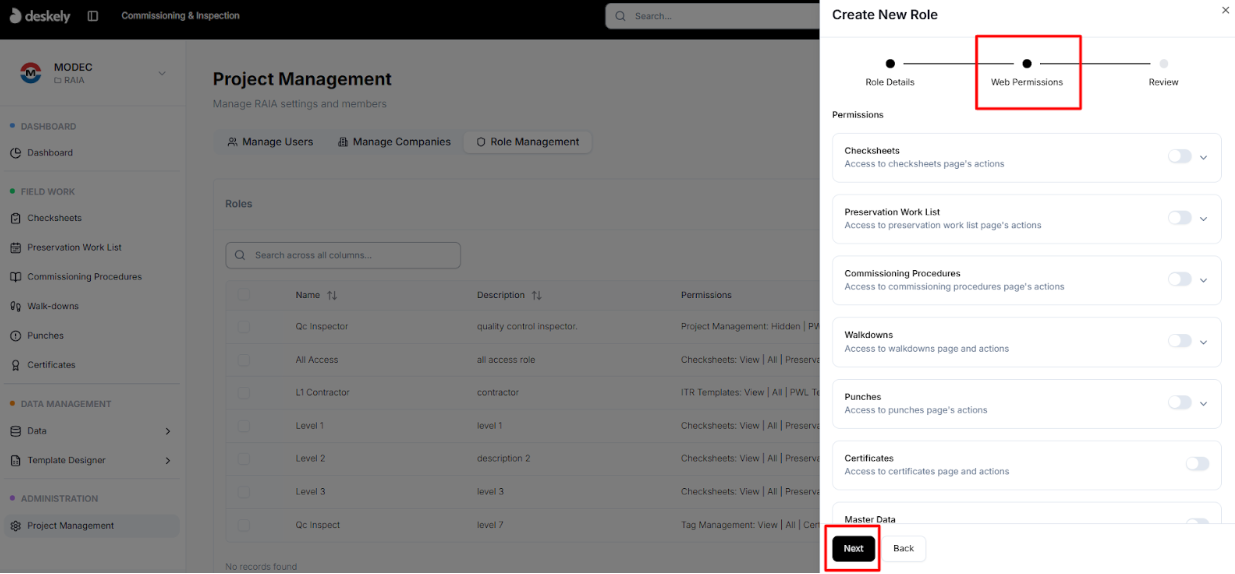Expand the Punches permission chevron
Screen dimensions: 1235x574
1204,404
